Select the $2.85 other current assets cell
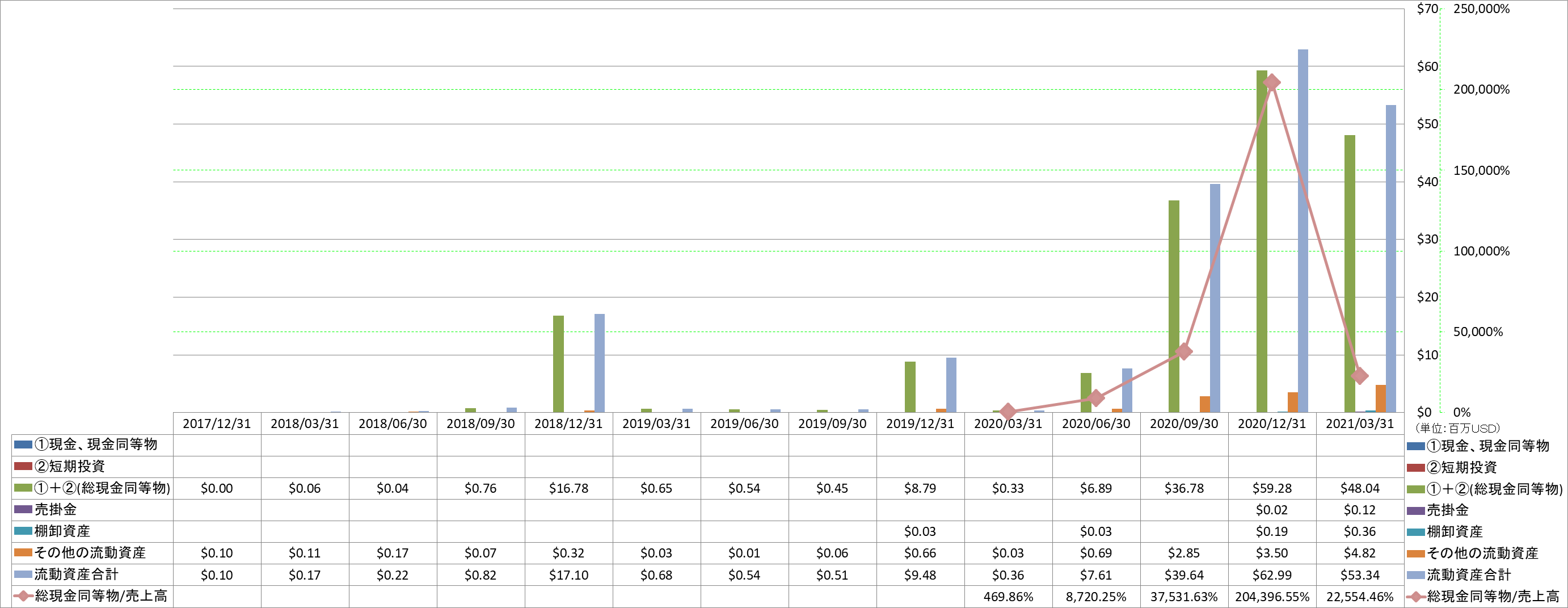 click(1184, 553)
